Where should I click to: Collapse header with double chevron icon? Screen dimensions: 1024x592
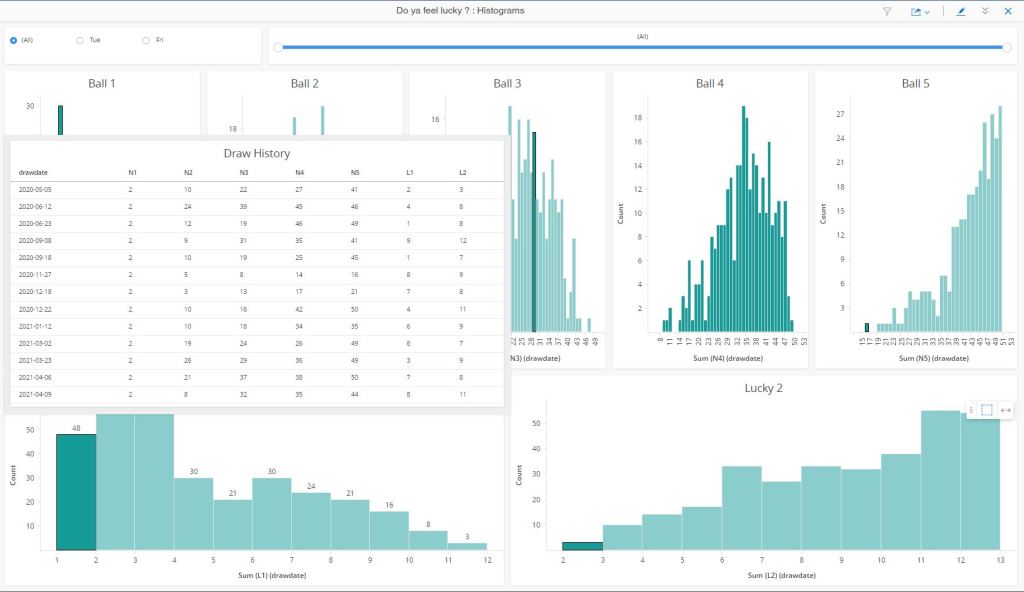[985, 11]
